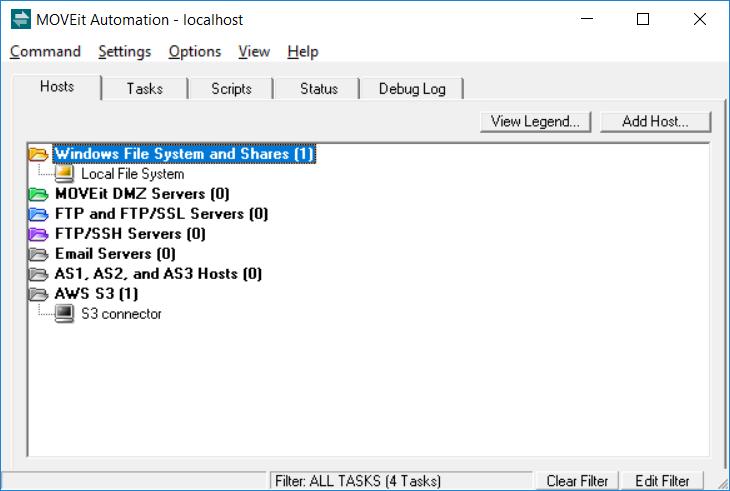Click the blue FTP and FTP/SSL folder icon
Screen dimensions: 730x491
point(39,214)
